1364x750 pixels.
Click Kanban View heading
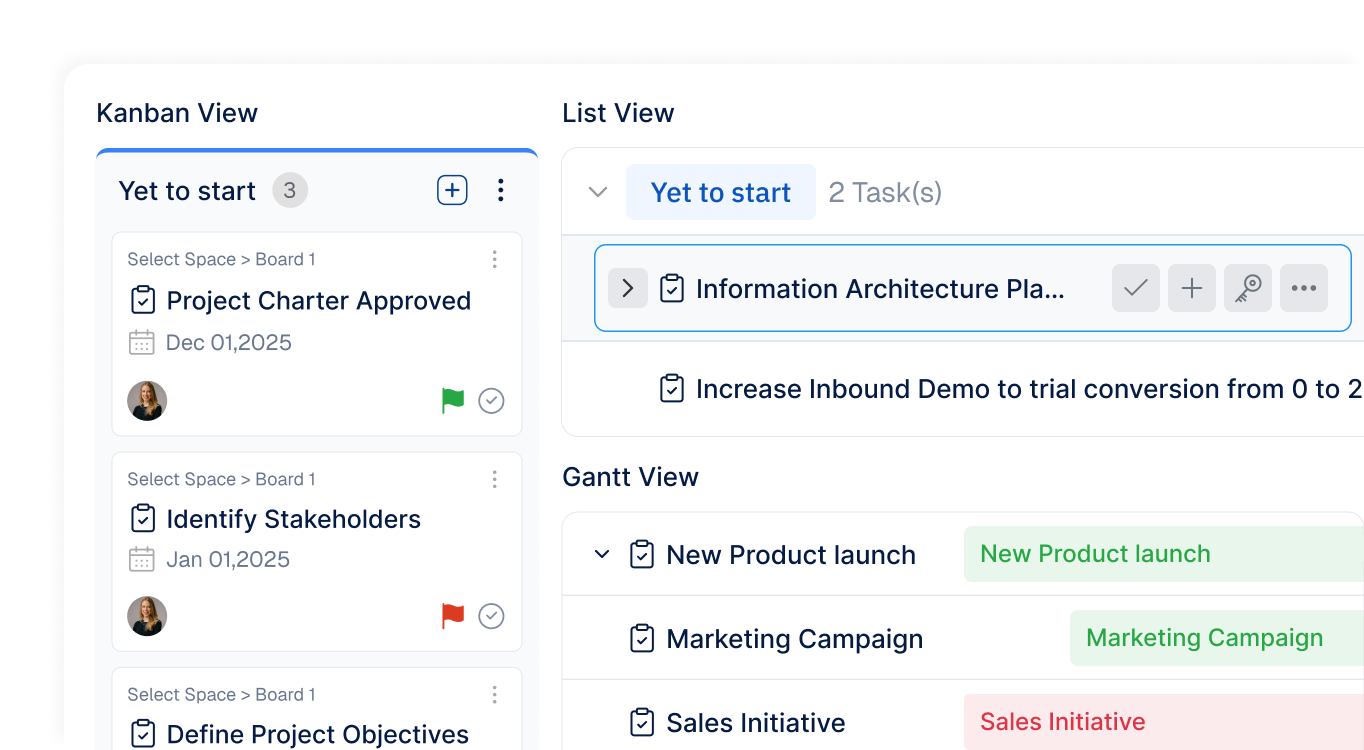(177, 113)
